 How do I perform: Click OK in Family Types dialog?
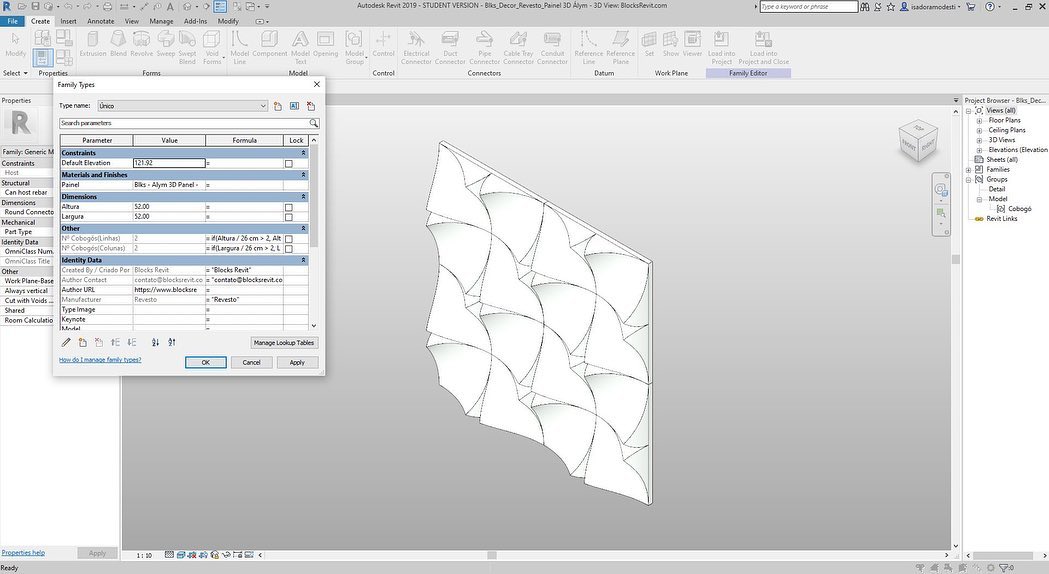(x=205, y=363)
